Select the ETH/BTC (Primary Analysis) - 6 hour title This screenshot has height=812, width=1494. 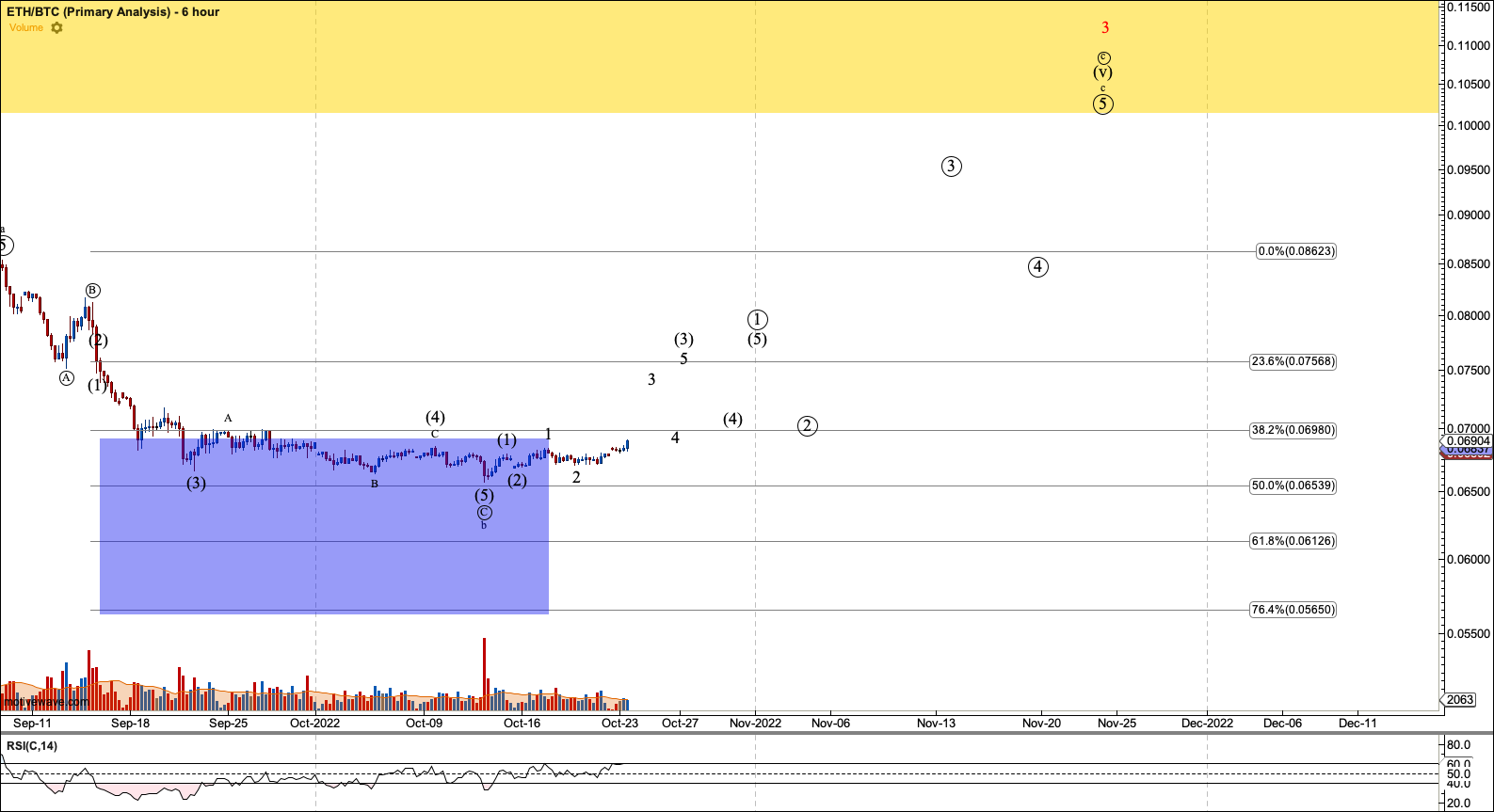[113, 12]
